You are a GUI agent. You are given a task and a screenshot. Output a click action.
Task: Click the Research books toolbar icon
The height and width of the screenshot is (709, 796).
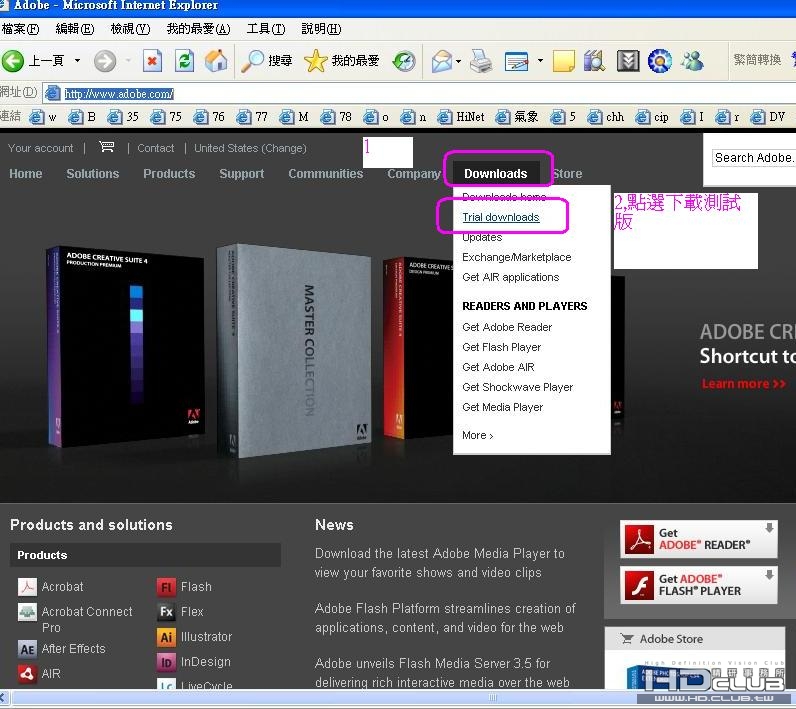click(x=595, y=61)
